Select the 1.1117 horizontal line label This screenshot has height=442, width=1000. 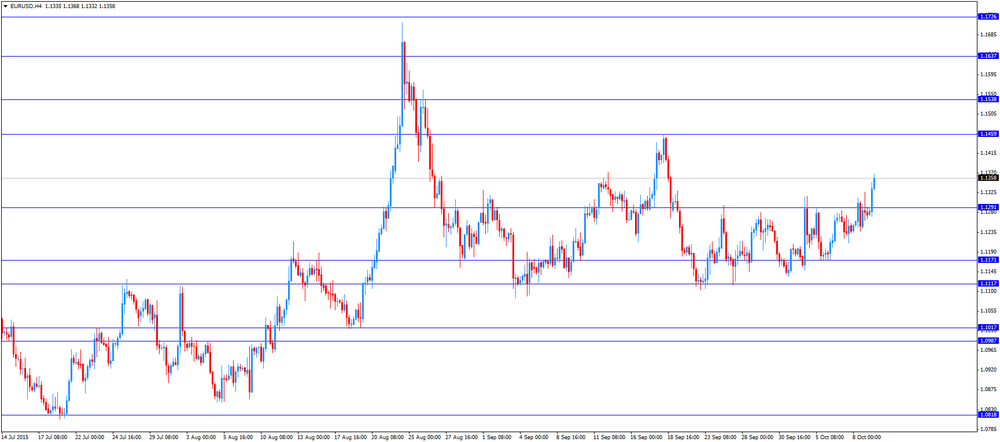click(x=987, y=283)
